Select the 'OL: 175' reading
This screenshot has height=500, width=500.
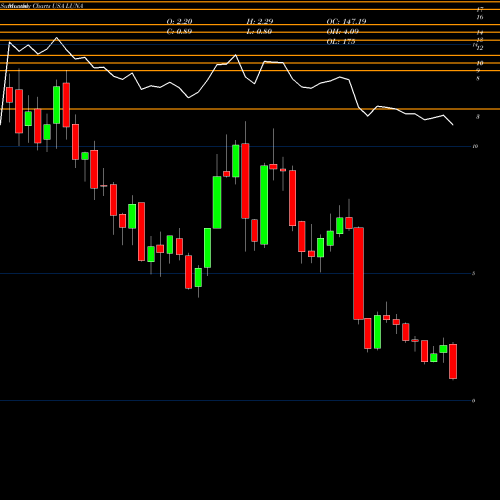pos(341,42)
